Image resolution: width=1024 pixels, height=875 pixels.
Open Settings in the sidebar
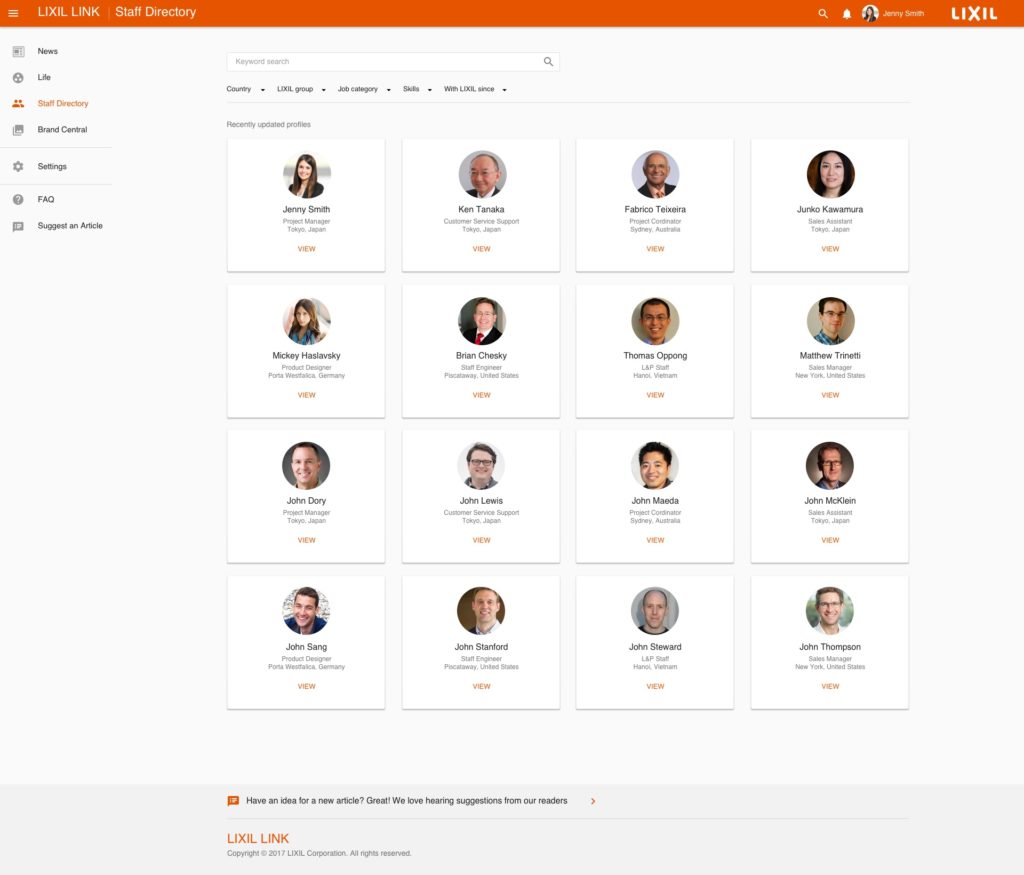point(52,167)
